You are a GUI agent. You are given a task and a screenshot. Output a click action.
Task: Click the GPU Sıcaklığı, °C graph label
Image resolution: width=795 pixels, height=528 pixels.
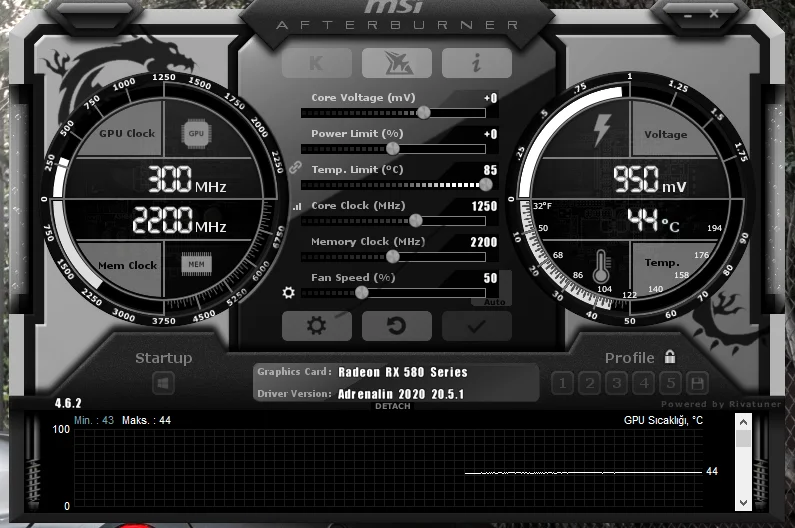(x=663, y=420)
